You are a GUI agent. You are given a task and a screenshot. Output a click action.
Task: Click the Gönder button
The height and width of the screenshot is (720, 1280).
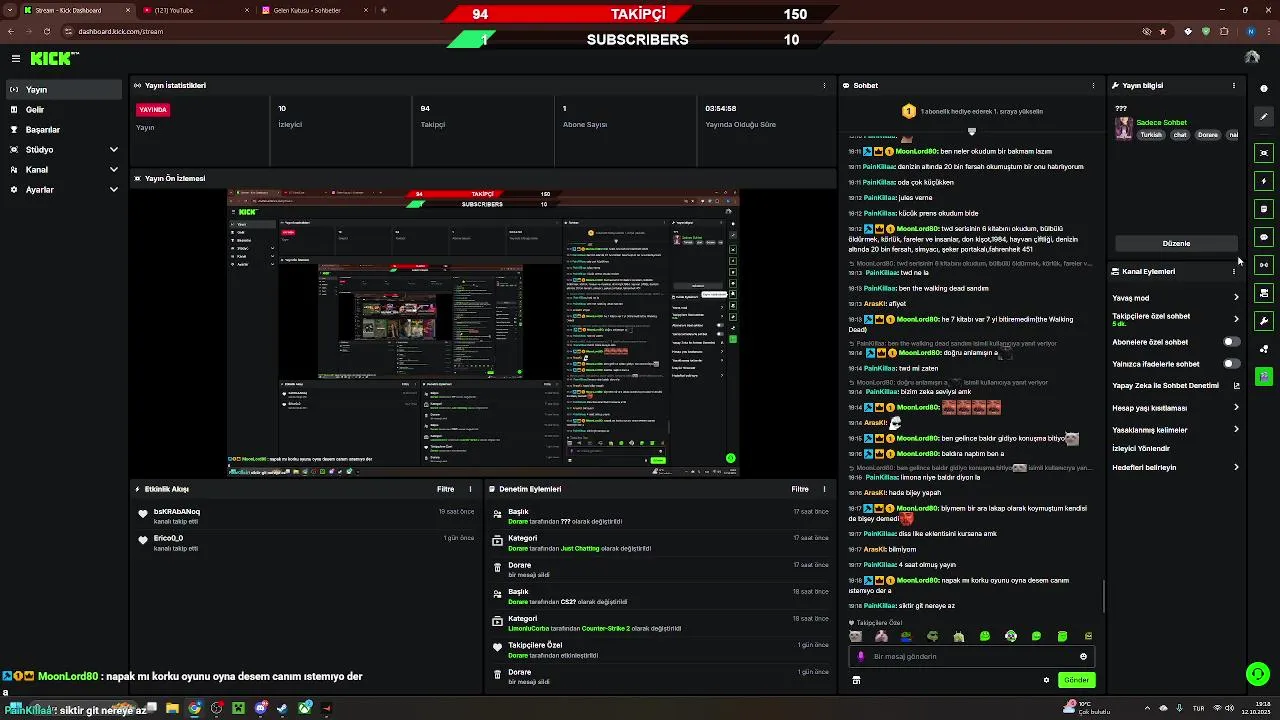pos(1076,680)
